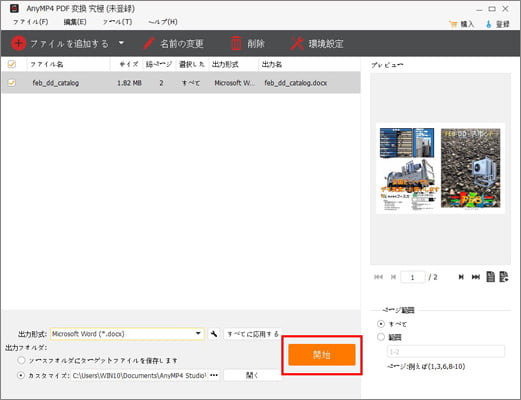
Task: Click the ファイル名 column header
Action: [x=46, y=64]
